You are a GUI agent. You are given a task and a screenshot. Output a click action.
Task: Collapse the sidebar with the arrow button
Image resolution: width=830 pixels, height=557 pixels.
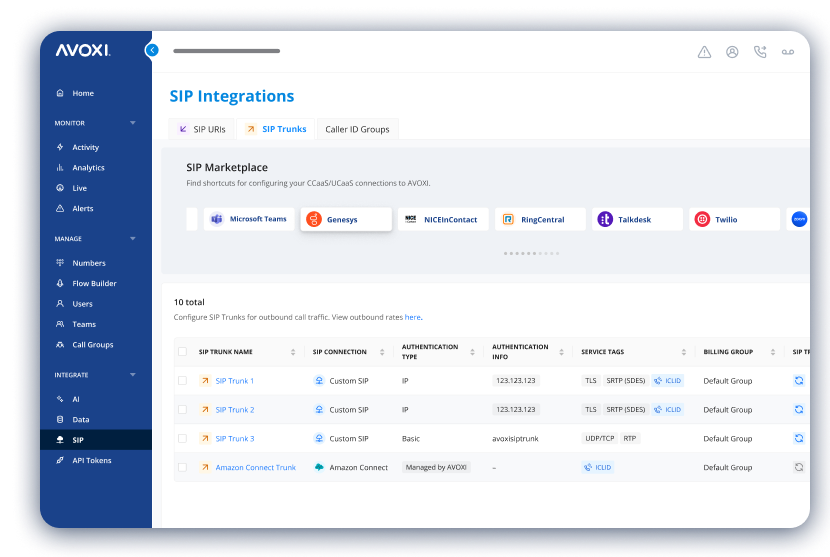point(152,50)
